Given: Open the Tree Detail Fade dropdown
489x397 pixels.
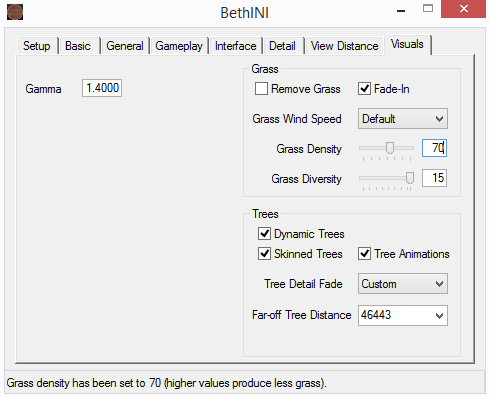Looking at the screenshot, I should 403,284.
